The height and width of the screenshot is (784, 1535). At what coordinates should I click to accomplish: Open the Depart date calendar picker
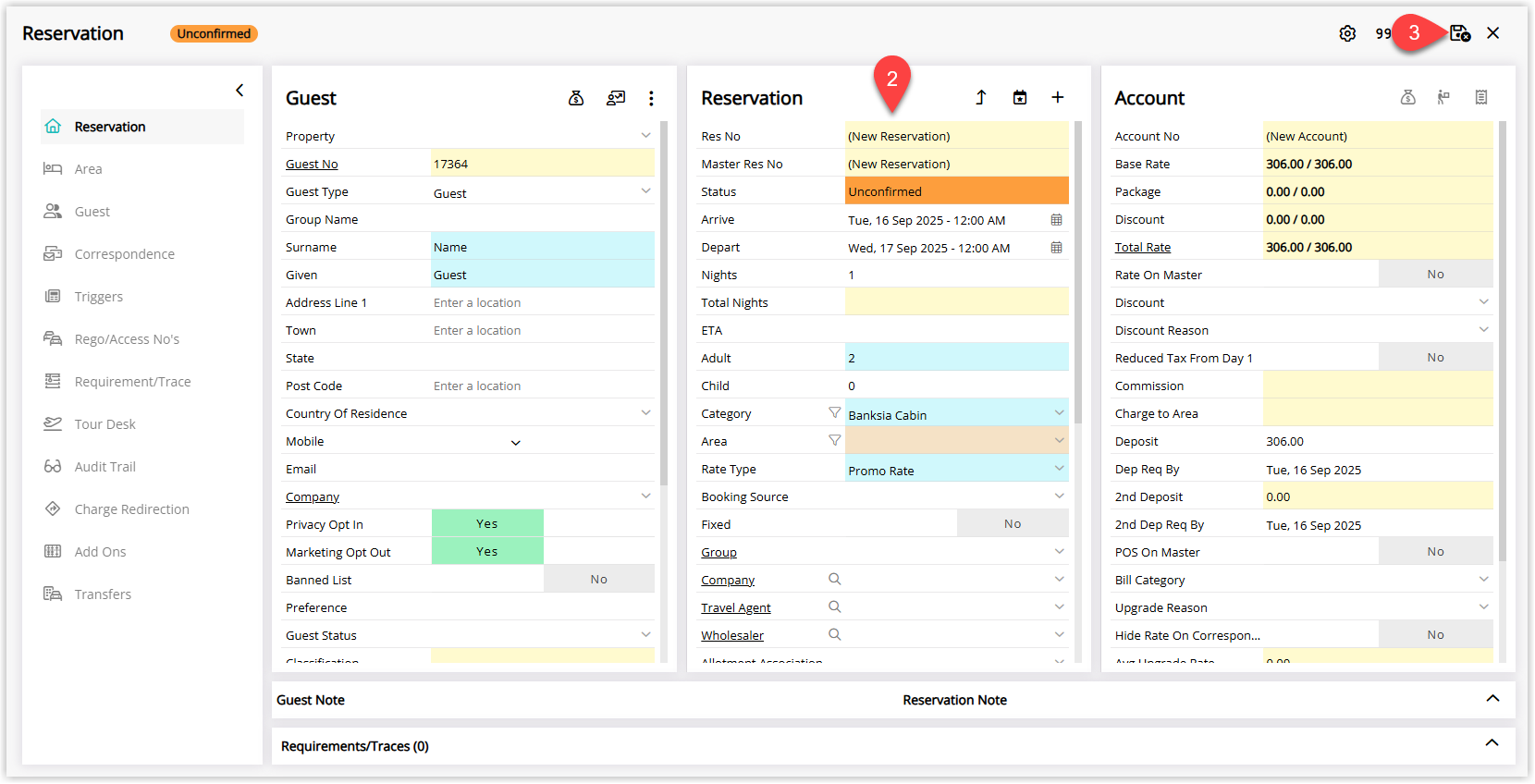(1057, 248)
